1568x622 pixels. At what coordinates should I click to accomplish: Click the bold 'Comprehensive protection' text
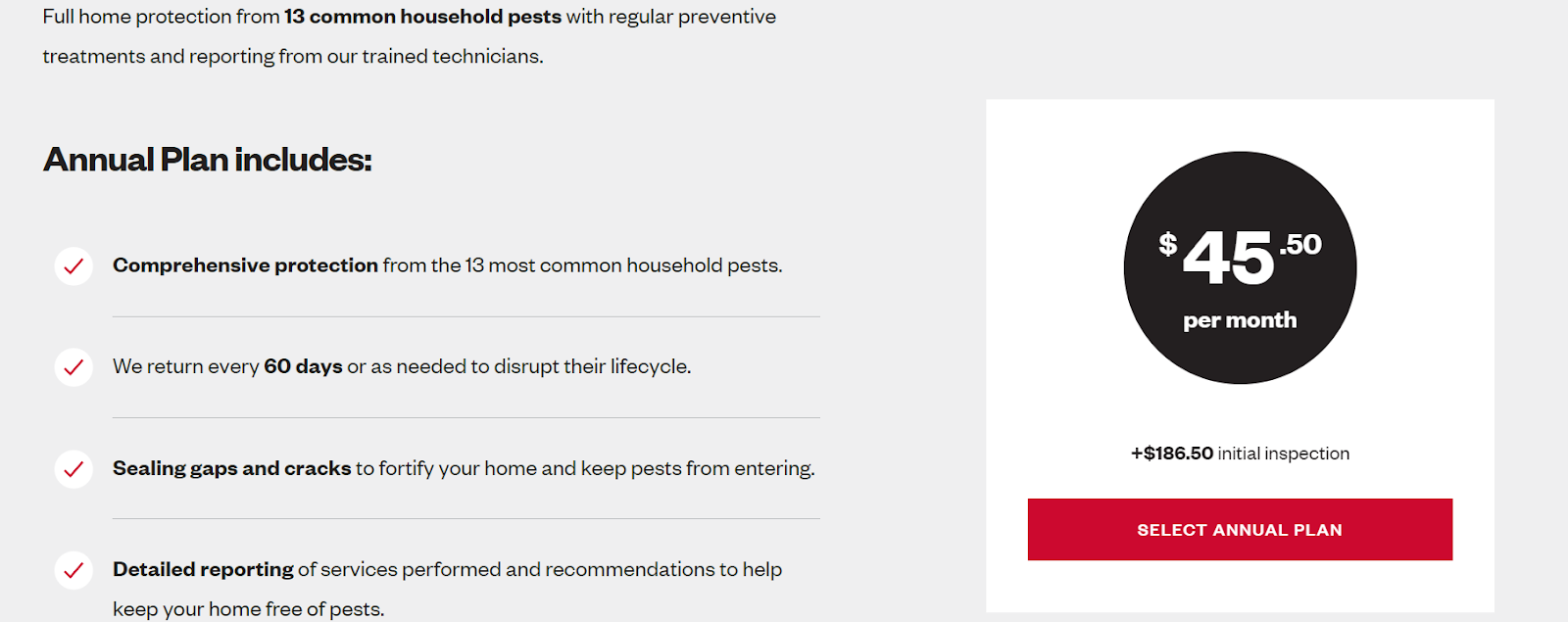pos(245,265)
